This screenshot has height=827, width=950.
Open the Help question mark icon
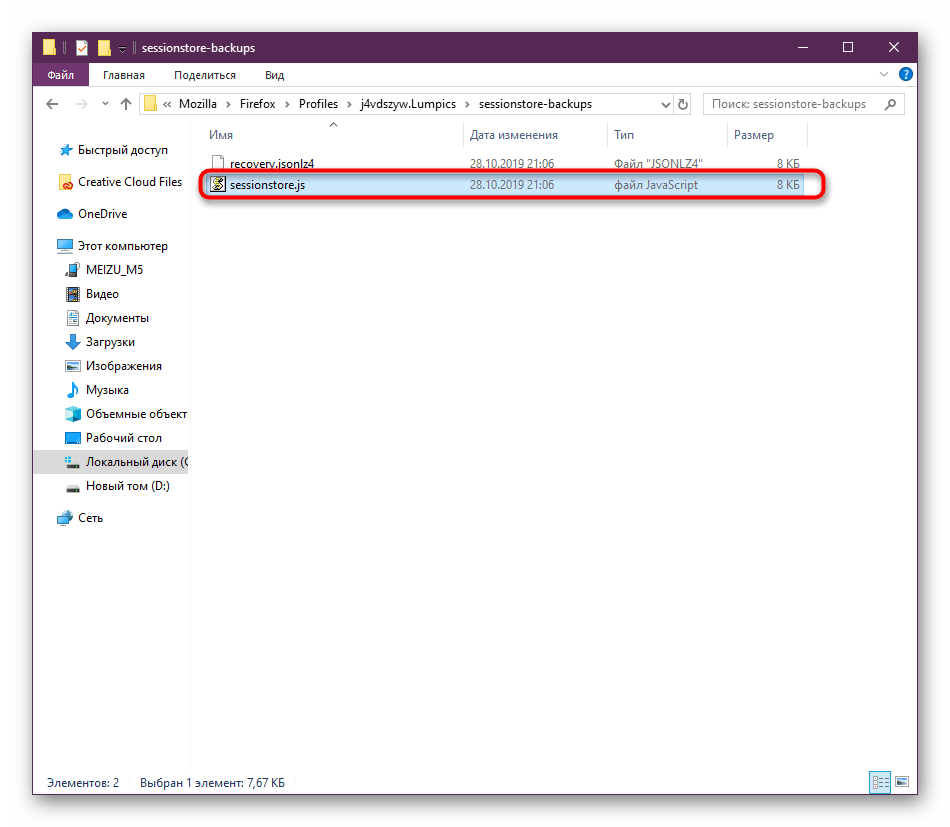[905, 74]
